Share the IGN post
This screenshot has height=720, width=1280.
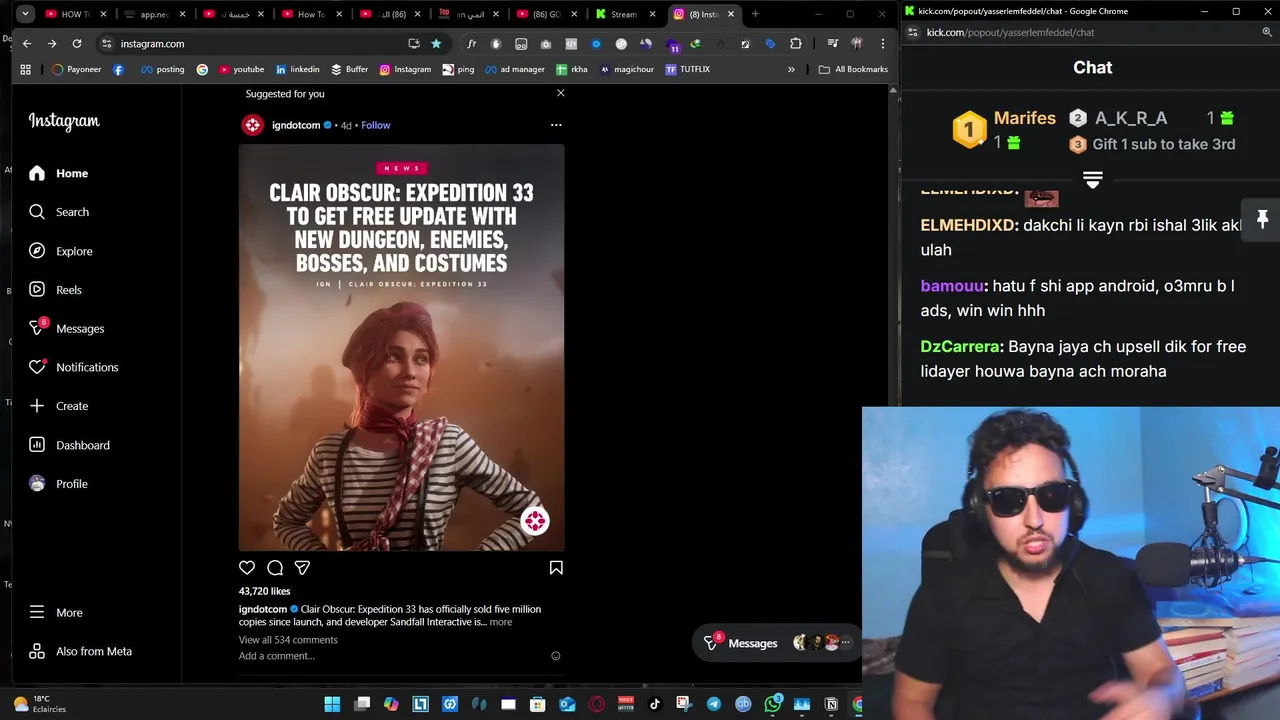tap(302, 568)
